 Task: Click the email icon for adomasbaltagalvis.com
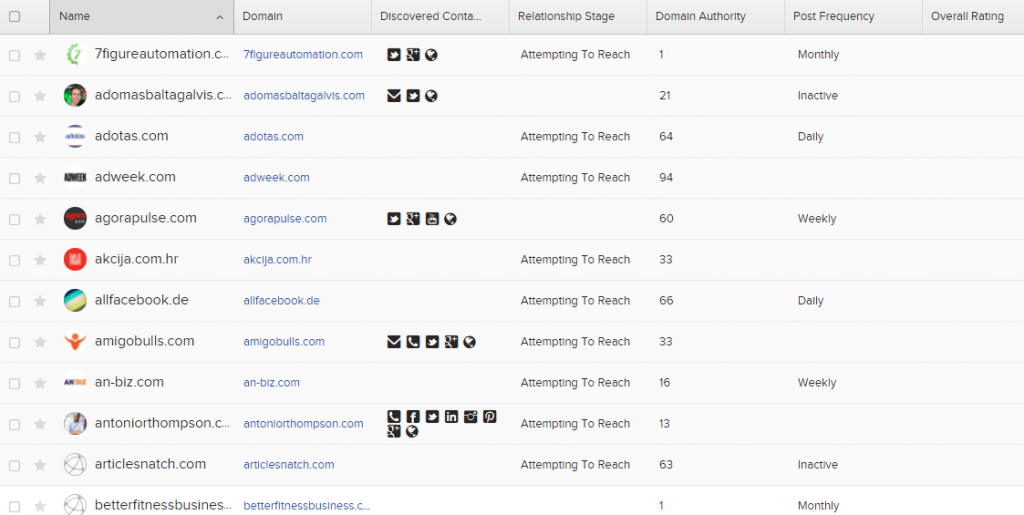coord(393,96)
